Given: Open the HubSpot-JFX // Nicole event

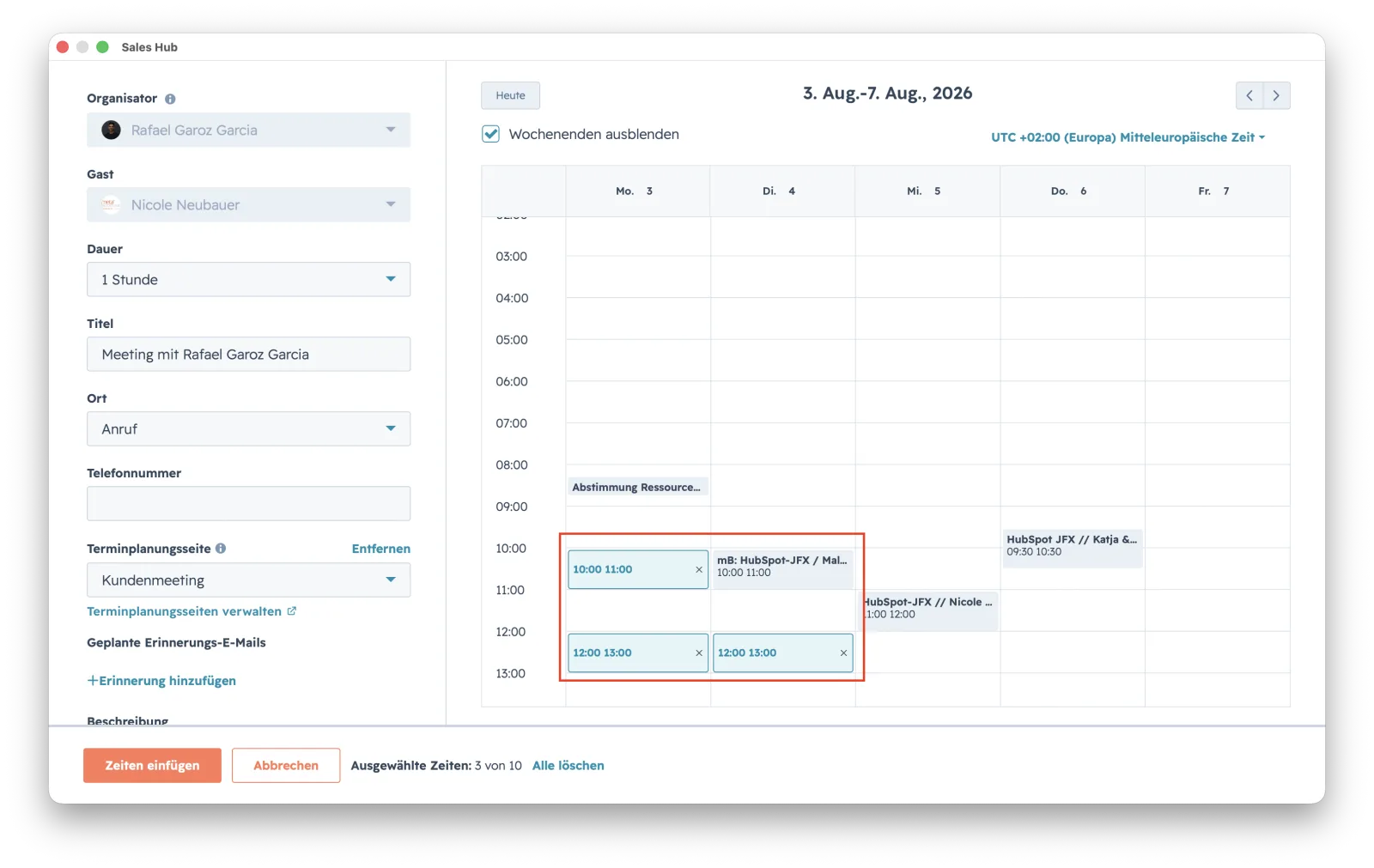Looking at the screenshot, I should click(x=929, y=610).
